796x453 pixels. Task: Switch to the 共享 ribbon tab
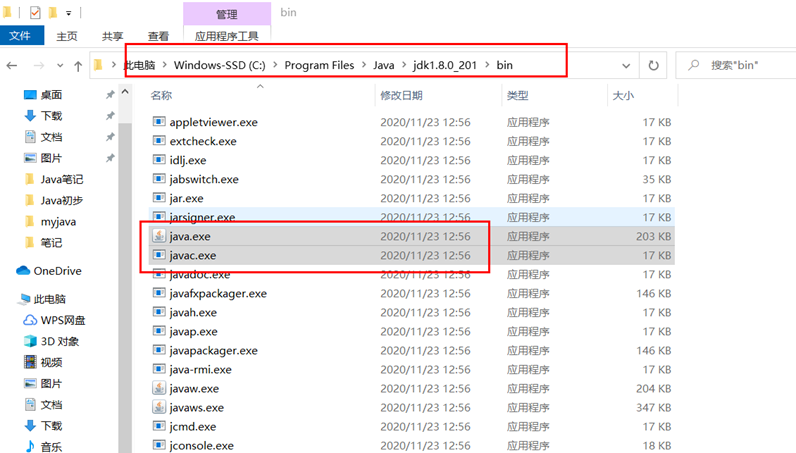click(112, 36)
